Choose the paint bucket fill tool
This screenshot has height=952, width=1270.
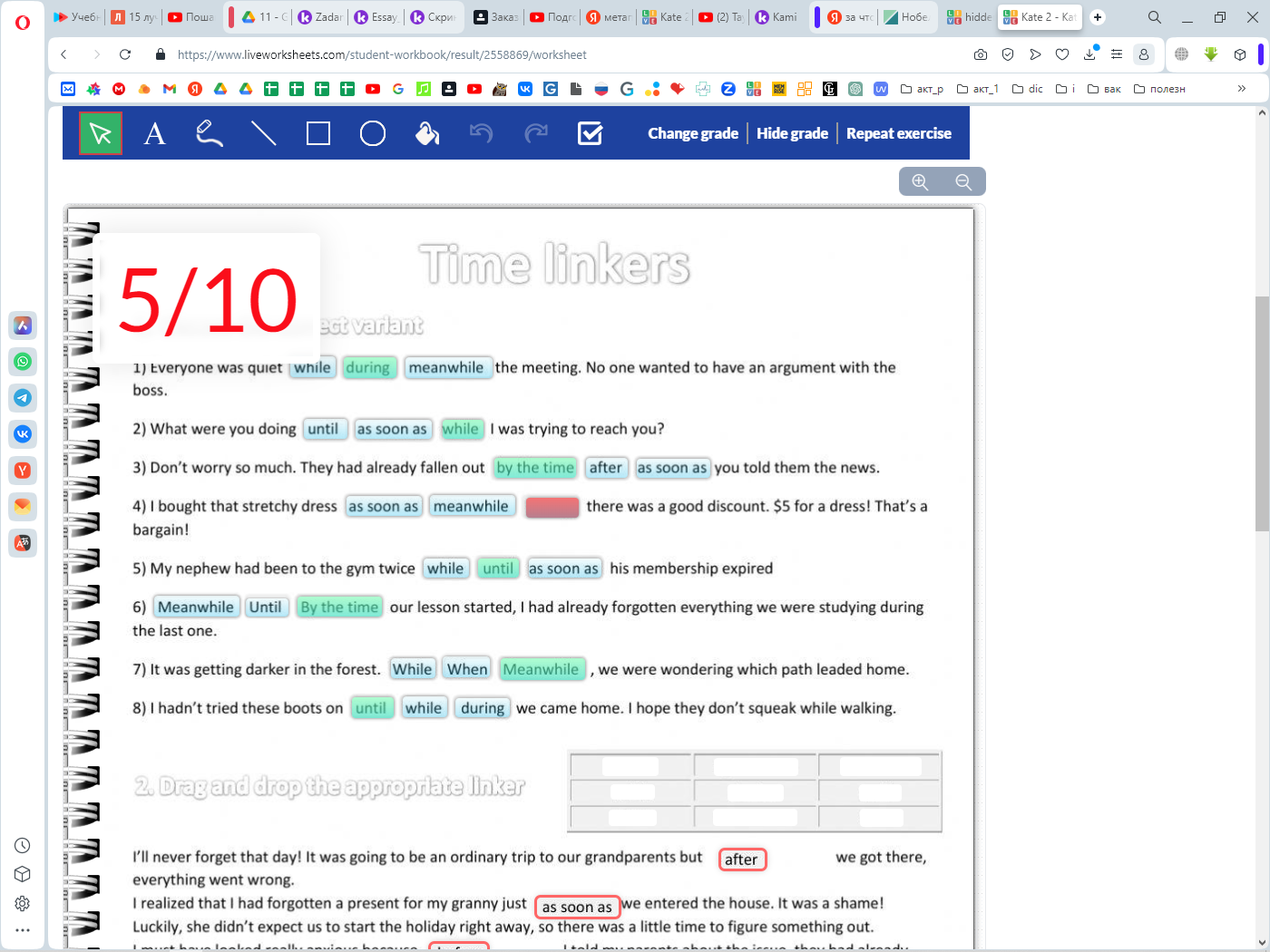427,134
